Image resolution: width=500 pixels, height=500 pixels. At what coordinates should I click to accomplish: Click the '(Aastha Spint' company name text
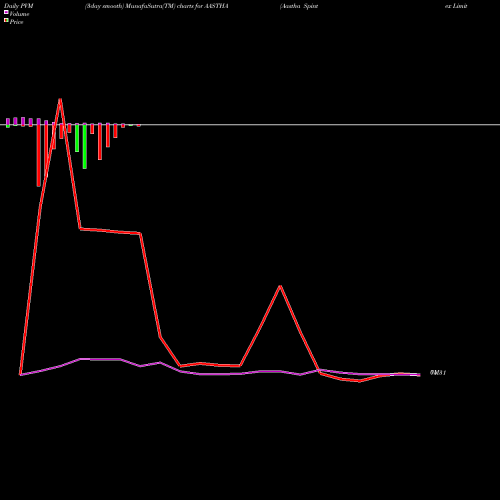(299, 6)
